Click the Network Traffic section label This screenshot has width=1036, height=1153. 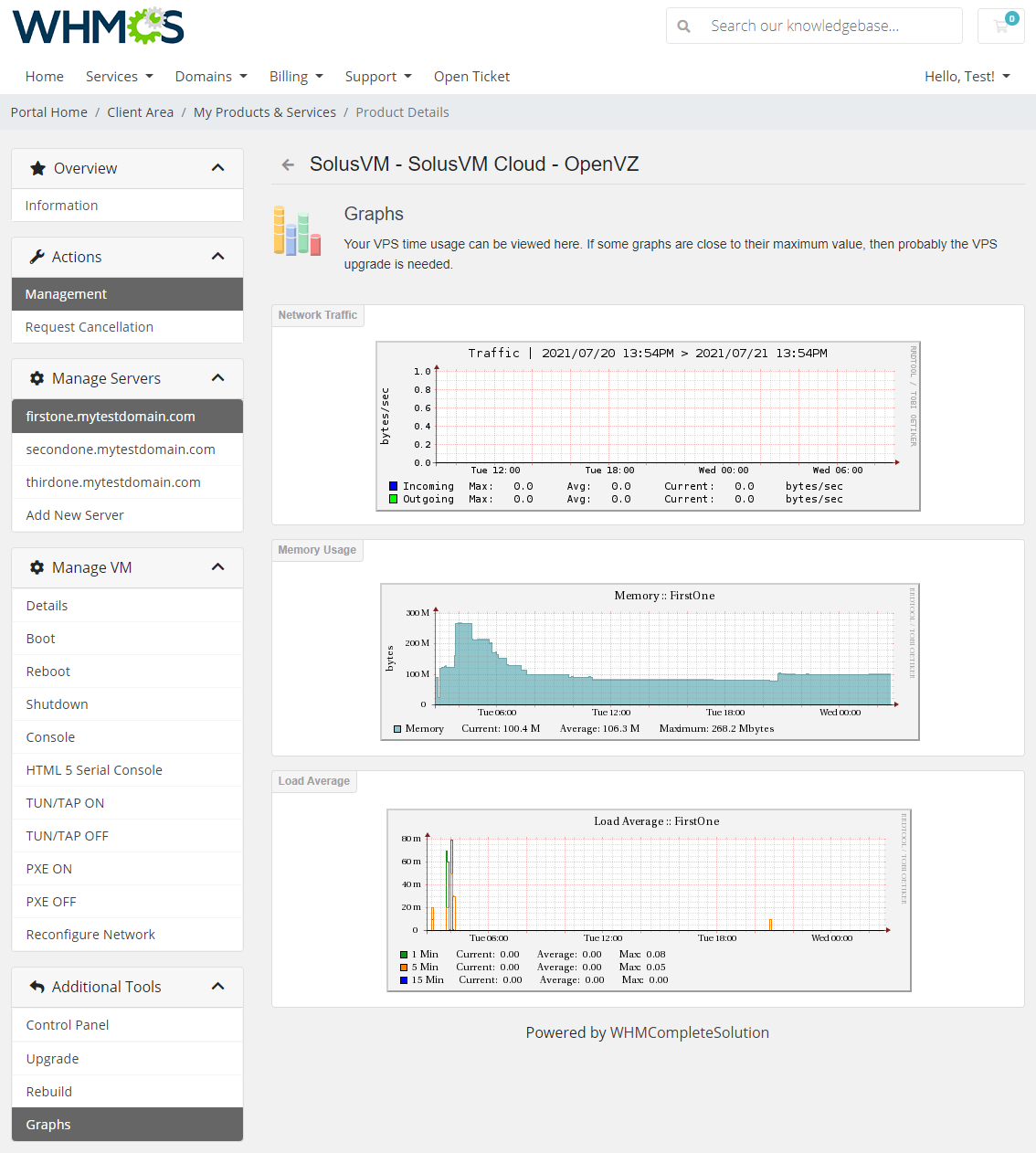pyautogui.click(x=318, y=315)
